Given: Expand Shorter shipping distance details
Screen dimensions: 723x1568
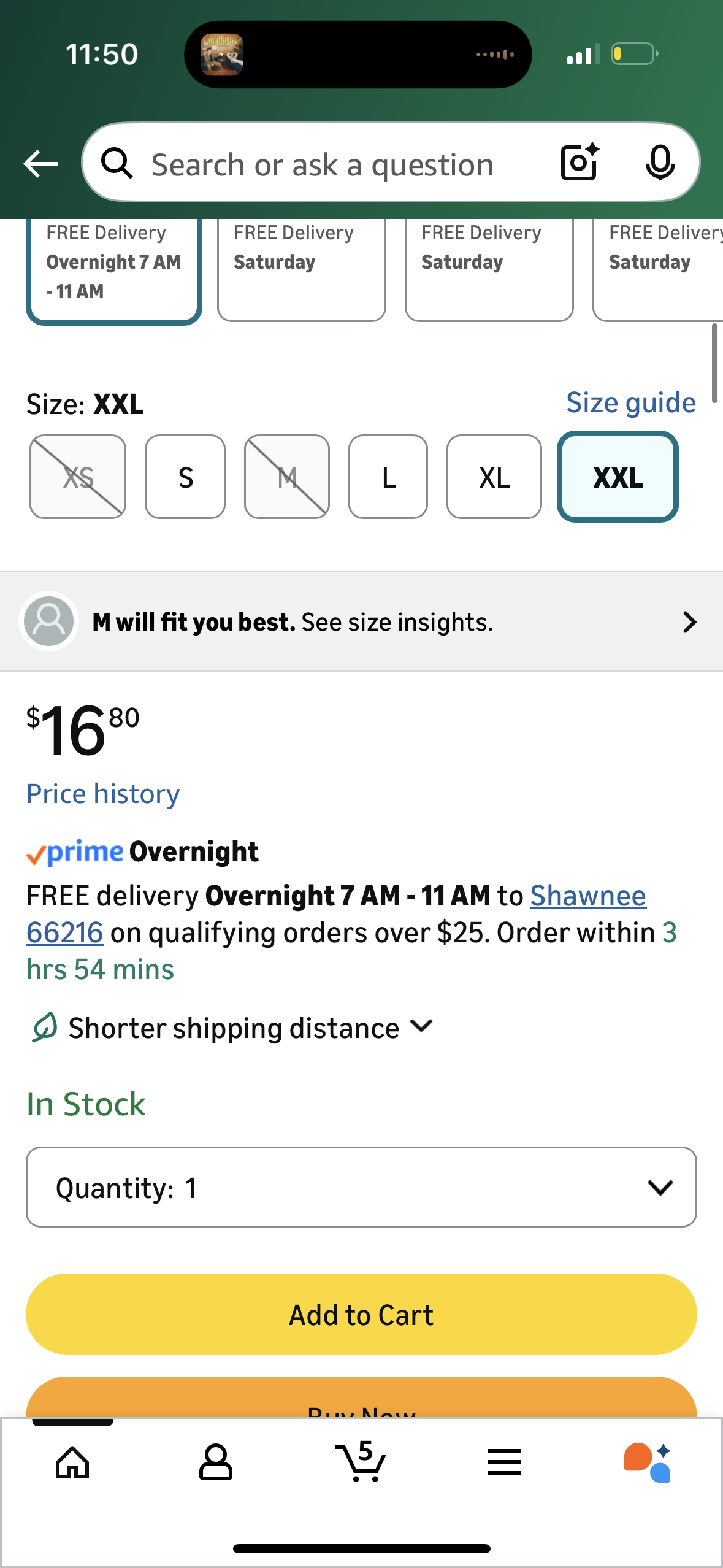Looking at the screenshot, I should (421, 1026).
